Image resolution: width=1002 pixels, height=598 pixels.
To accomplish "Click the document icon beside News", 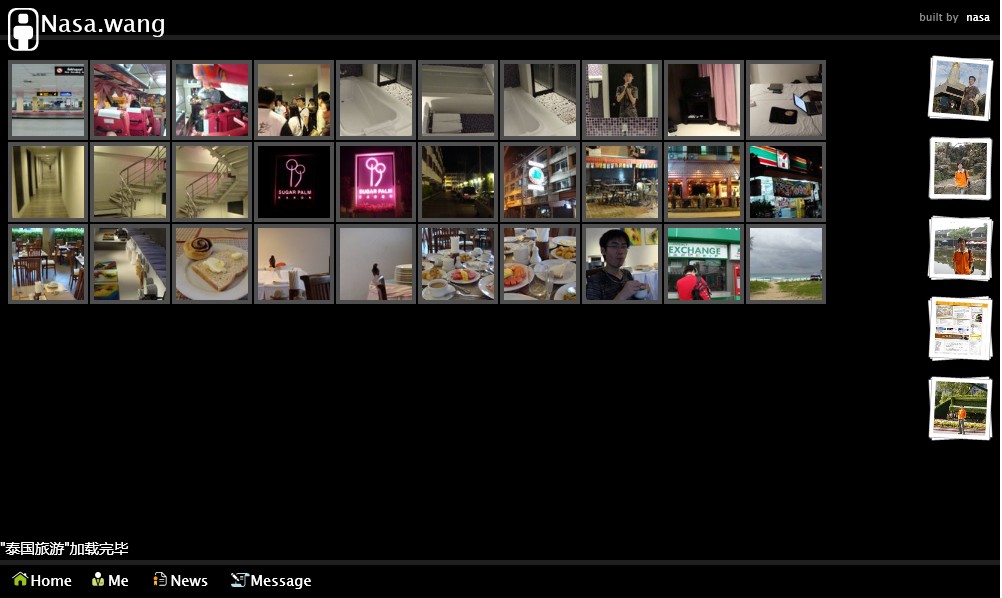I will 160,579.
